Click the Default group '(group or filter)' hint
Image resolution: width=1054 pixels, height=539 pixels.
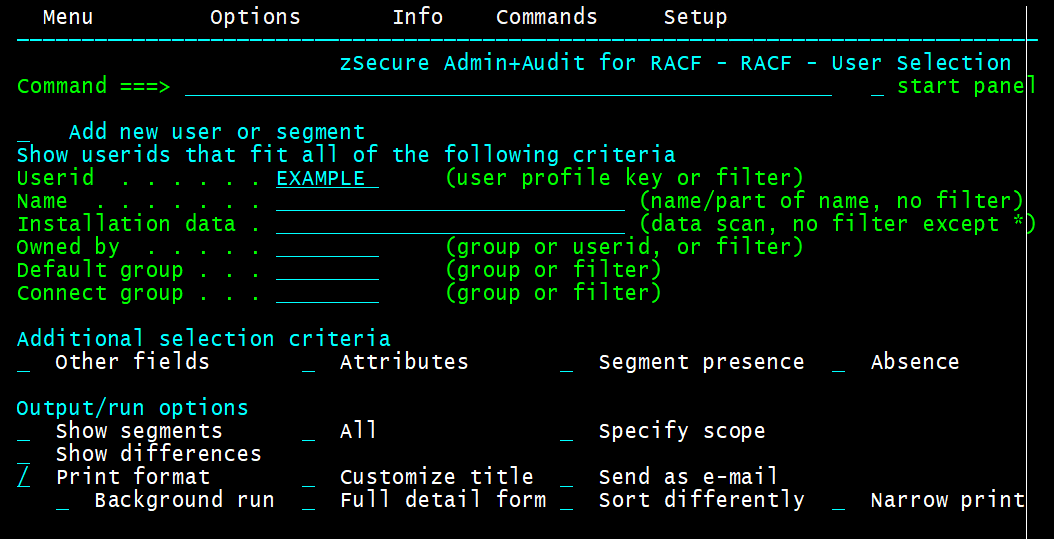[x=553, y=270]
